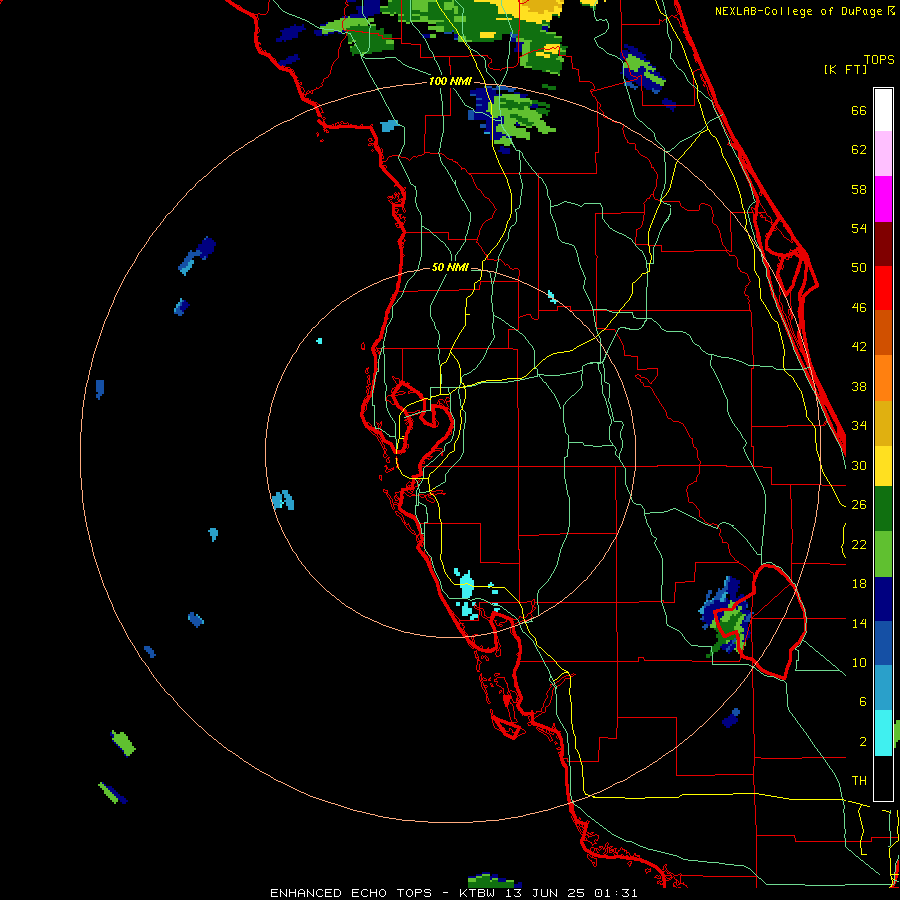
Task: Click the dark maroon legend swatch
Action: (883, 244)
